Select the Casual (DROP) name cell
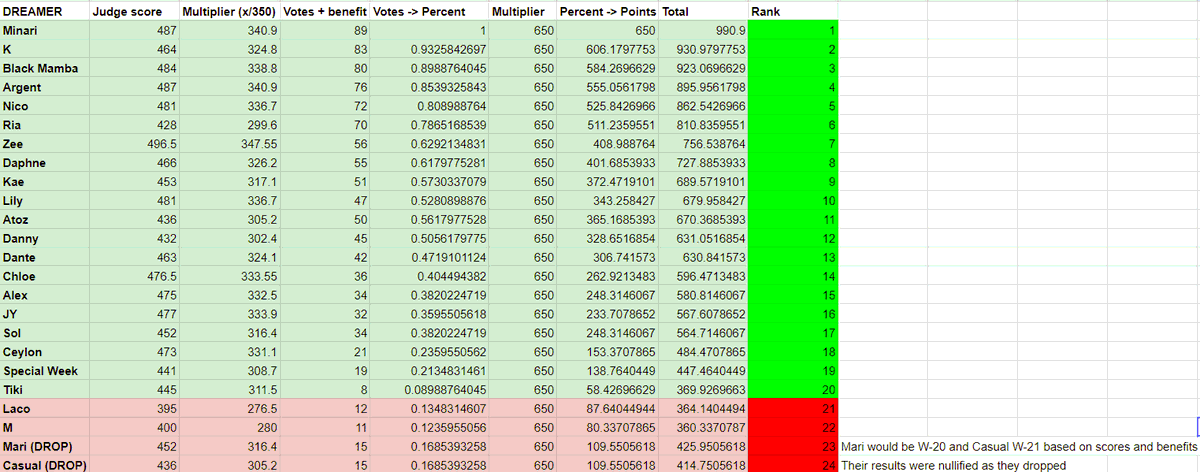 coord(45,467)
